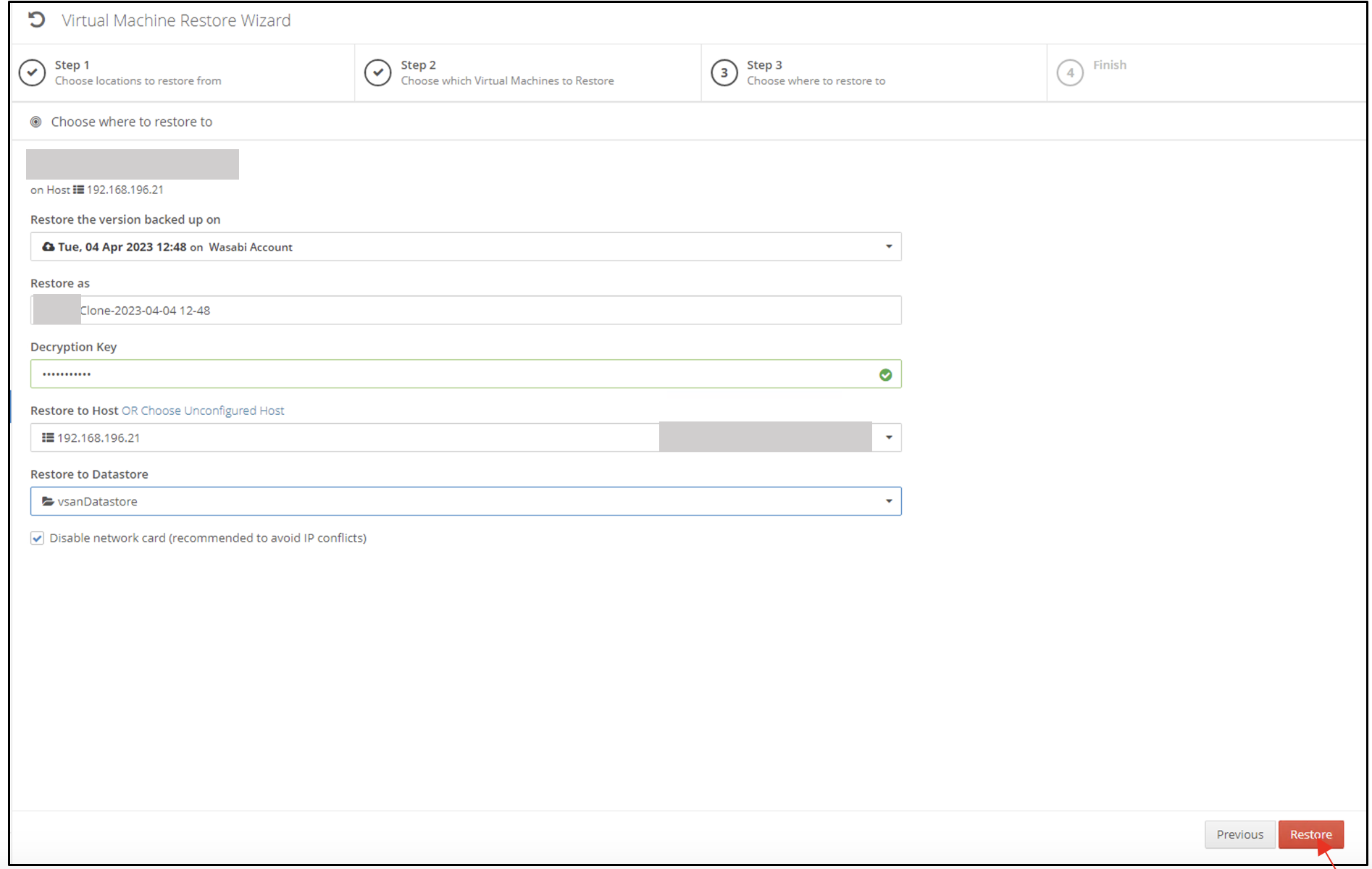Click the Virtual Machine Restore Wizard title
The width and height of the screenshot is (1372, 869).
[x=176, y=20]
